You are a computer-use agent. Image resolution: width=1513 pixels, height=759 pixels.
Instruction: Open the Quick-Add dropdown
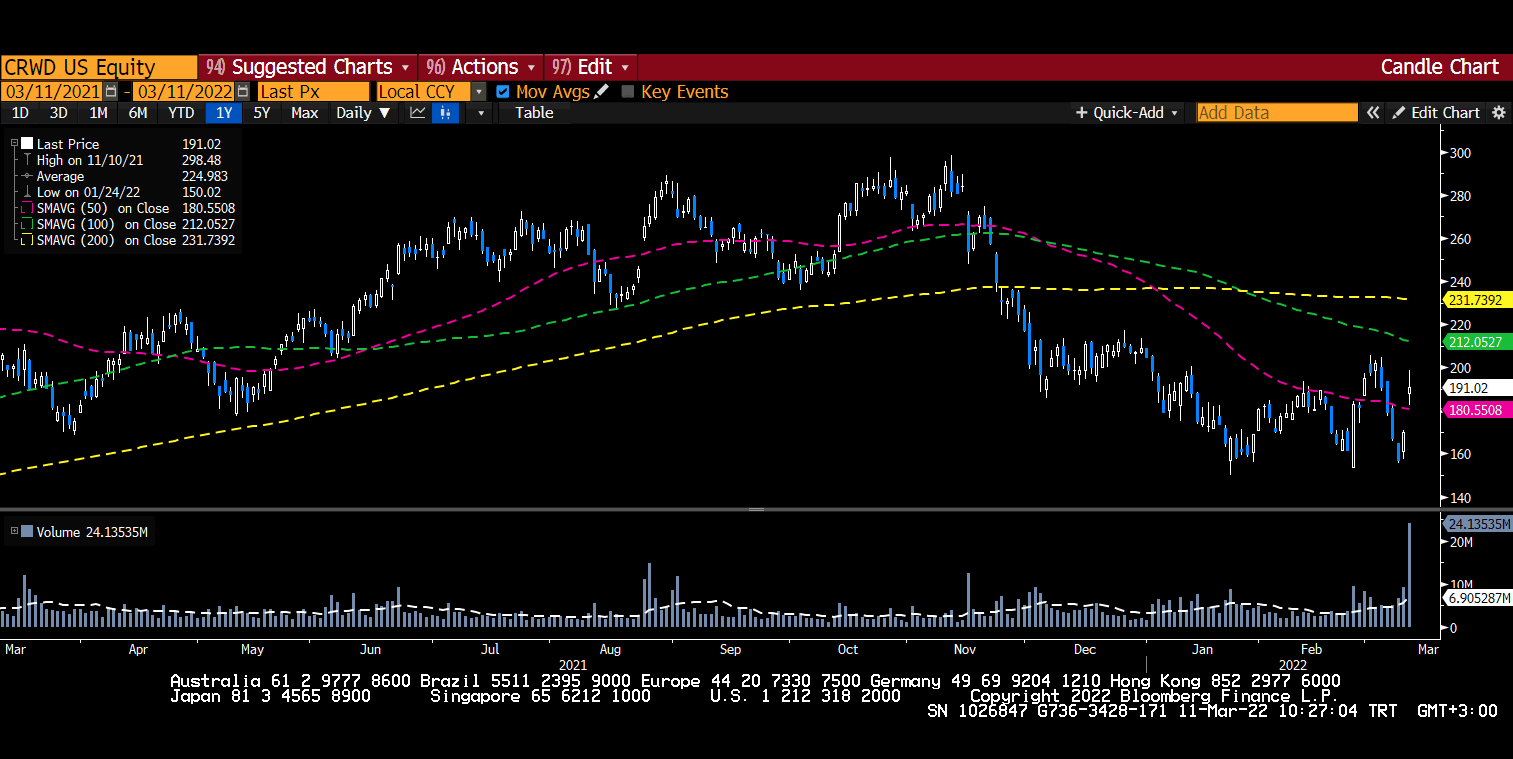(x=1127, y=113)
